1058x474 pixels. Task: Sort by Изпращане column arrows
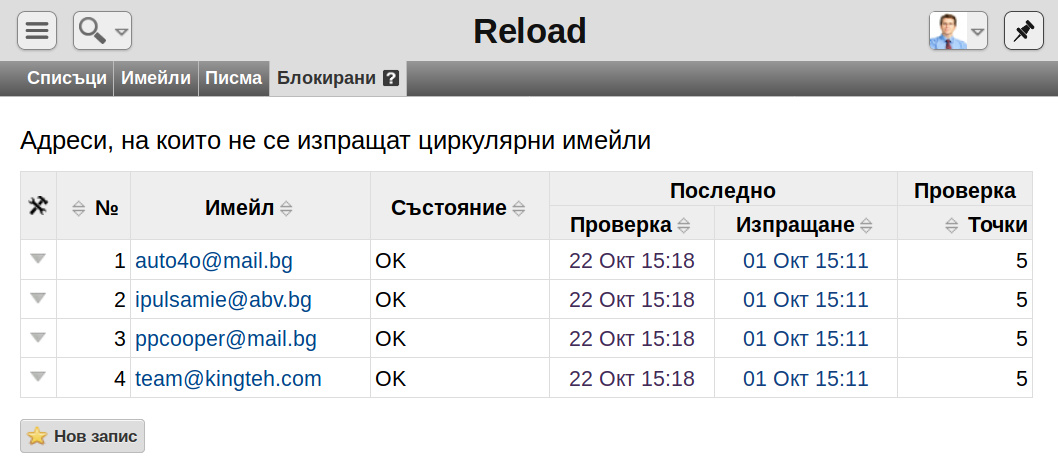coord(866,226)
